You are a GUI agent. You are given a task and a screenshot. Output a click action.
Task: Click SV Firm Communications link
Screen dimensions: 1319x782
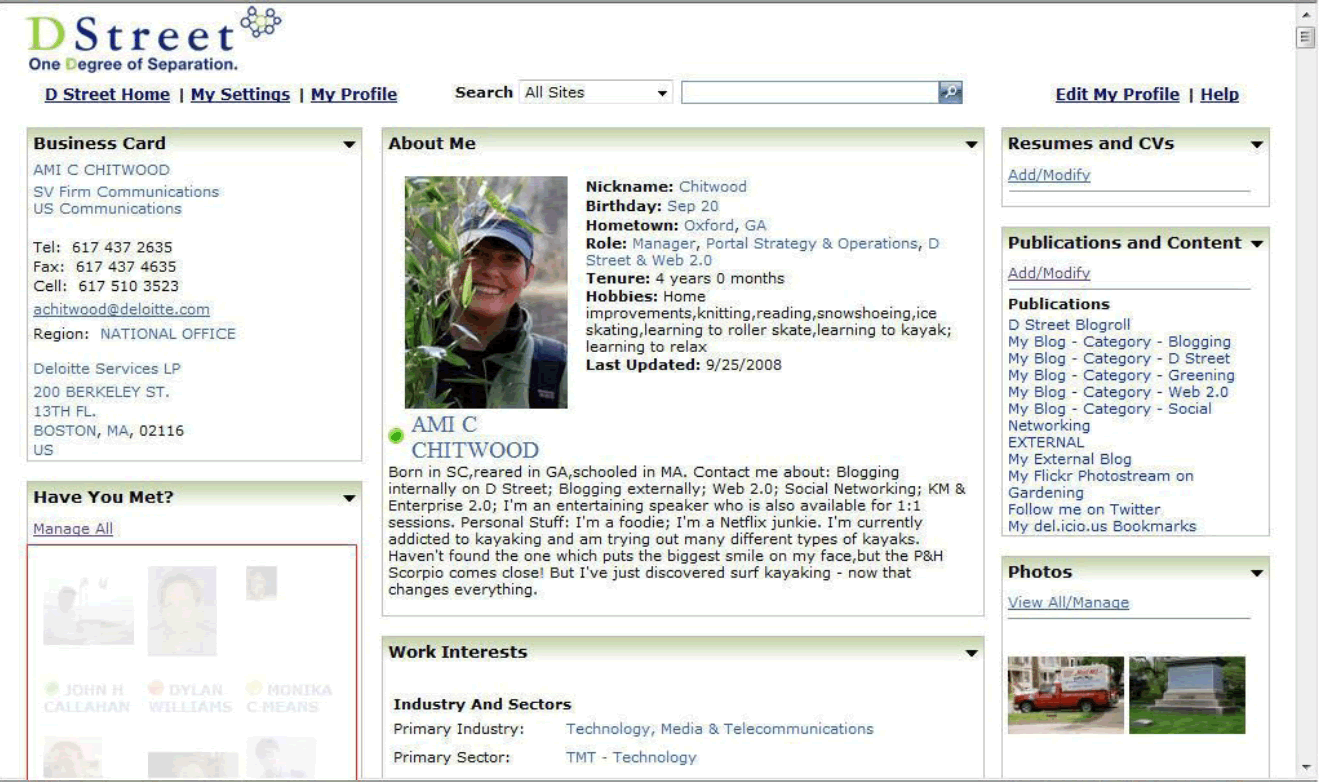coord(126,192)
